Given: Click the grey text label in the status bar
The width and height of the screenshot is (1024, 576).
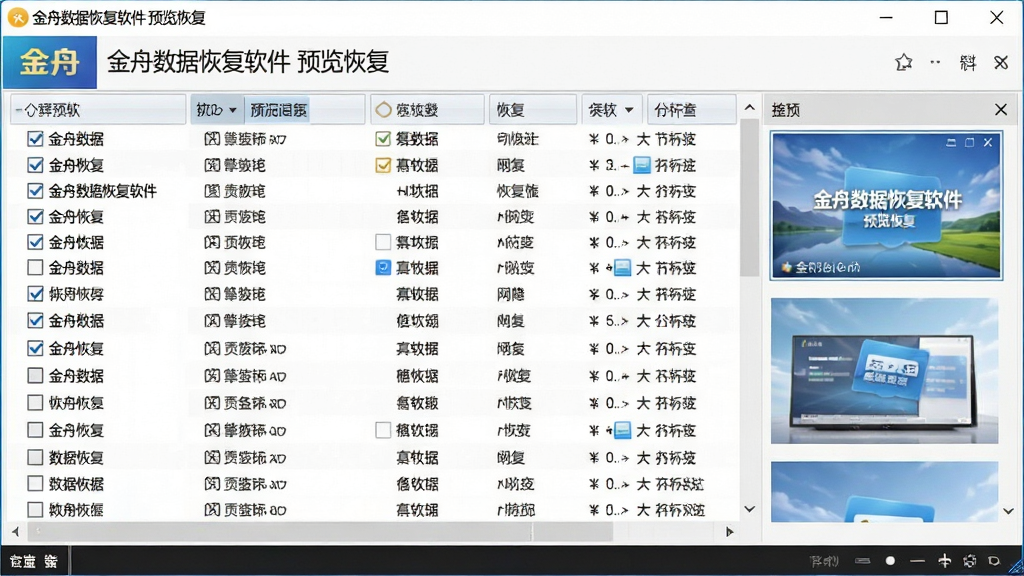Looking at the screenshot, I should [x=824, y=561].
